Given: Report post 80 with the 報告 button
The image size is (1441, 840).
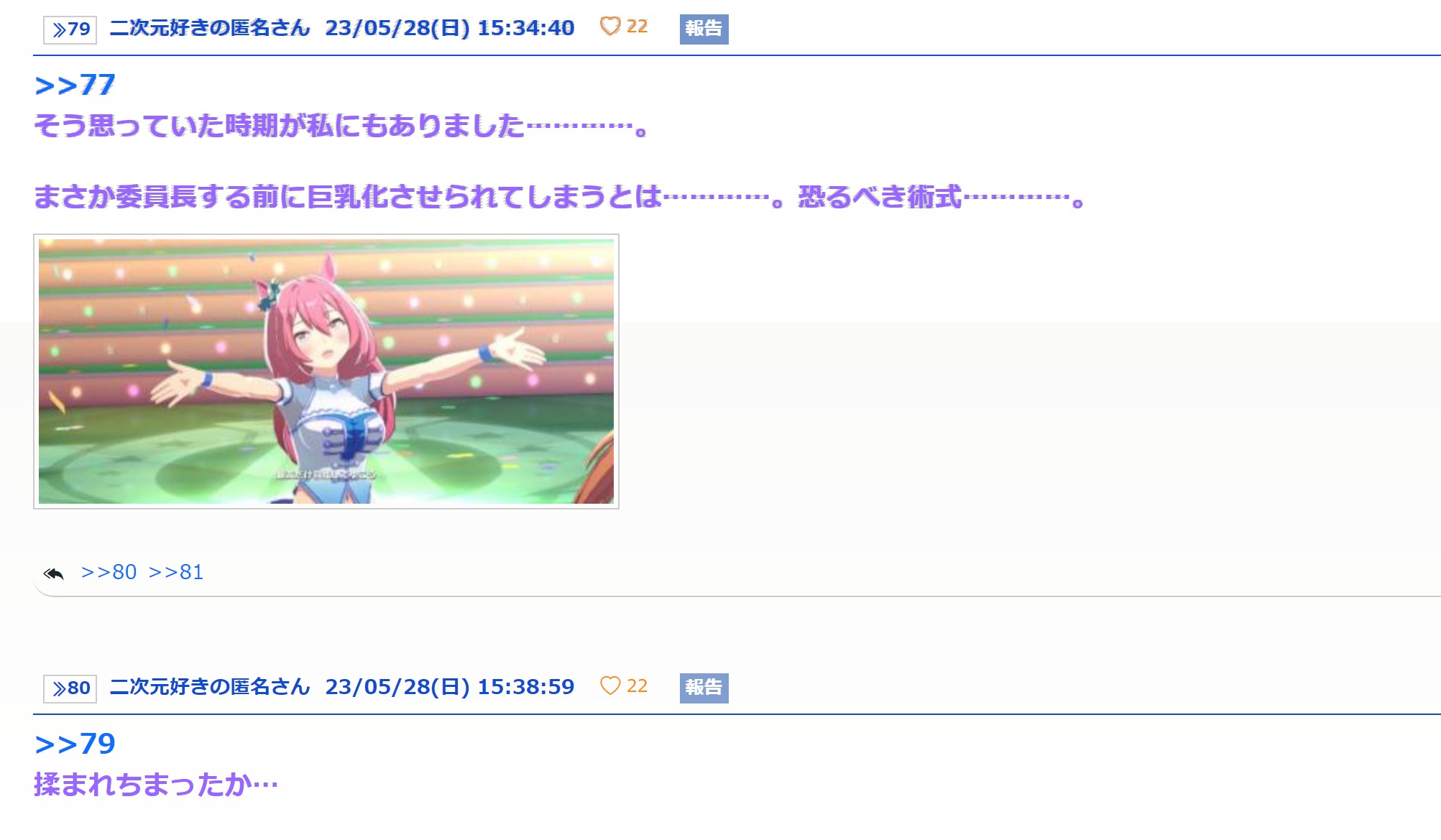Looking at the screenshot, I should (x=704, y=688).
